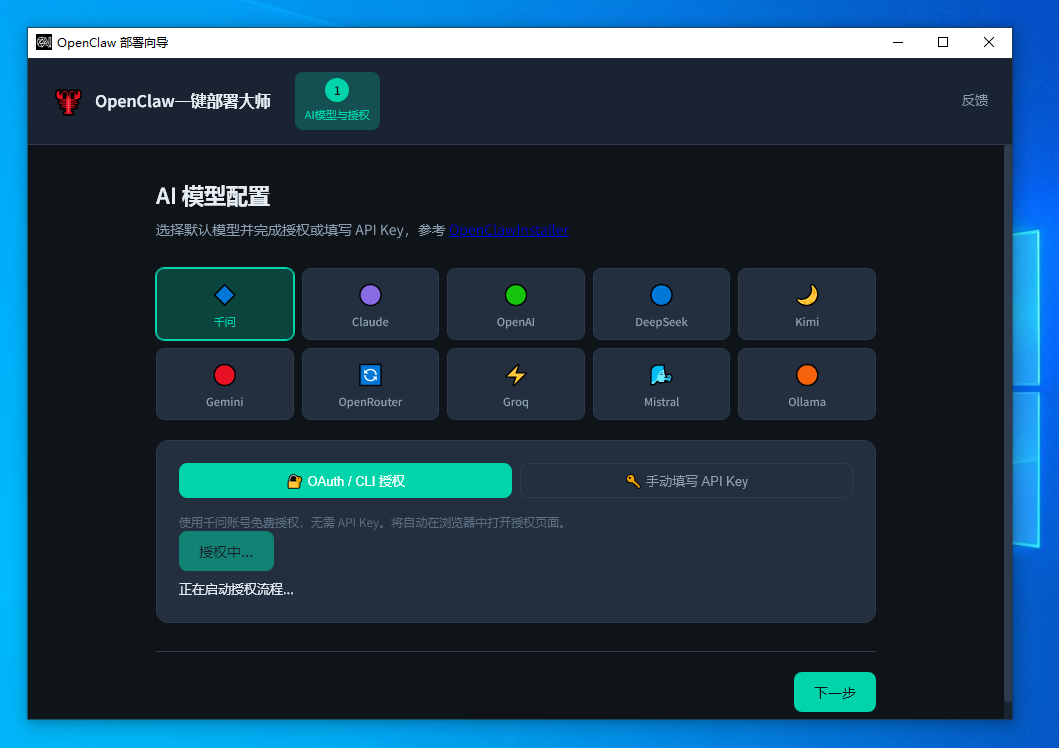Click the 授权中... button
Viewport: 1059px width, 748px height.
point(226,551)
